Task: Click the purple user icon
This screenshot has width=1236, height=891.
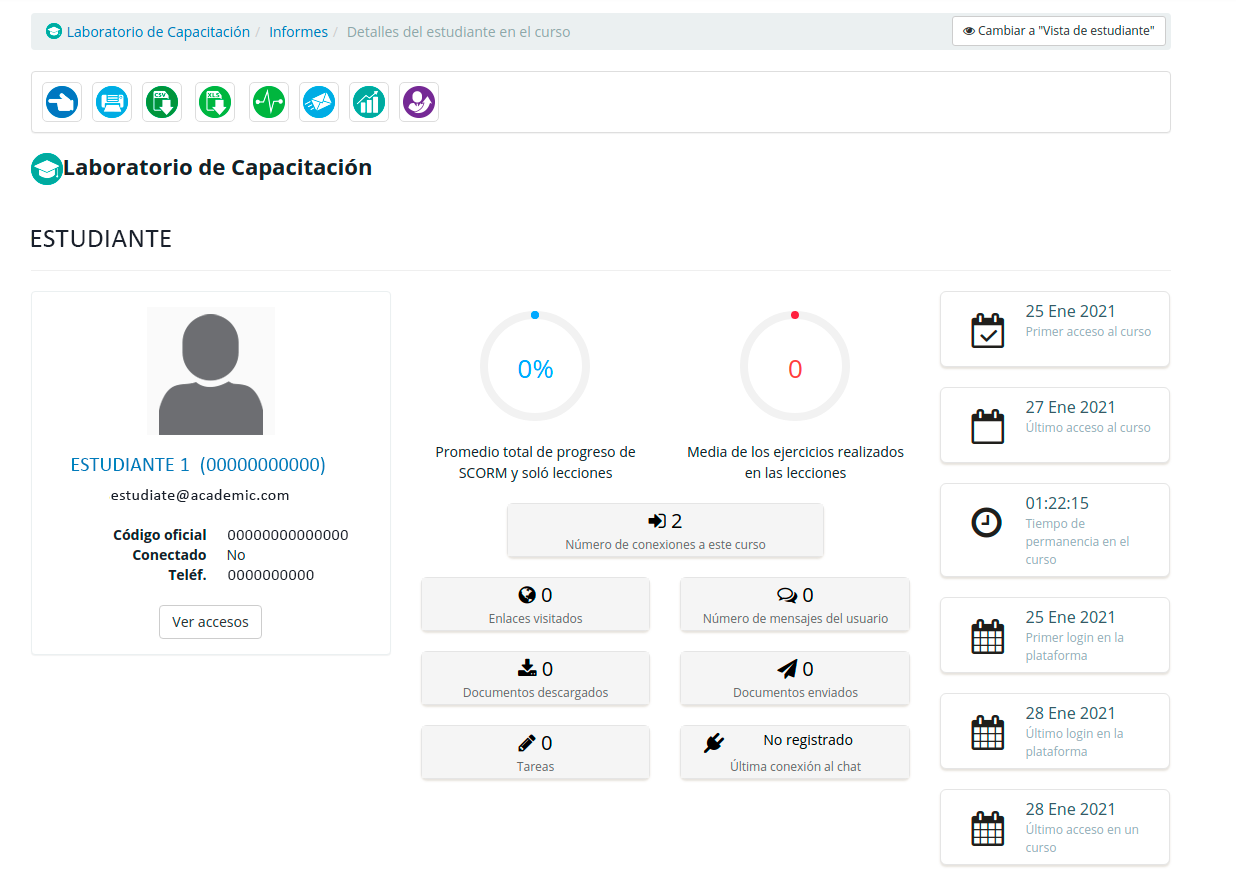Action: click(x=419, y=102)
